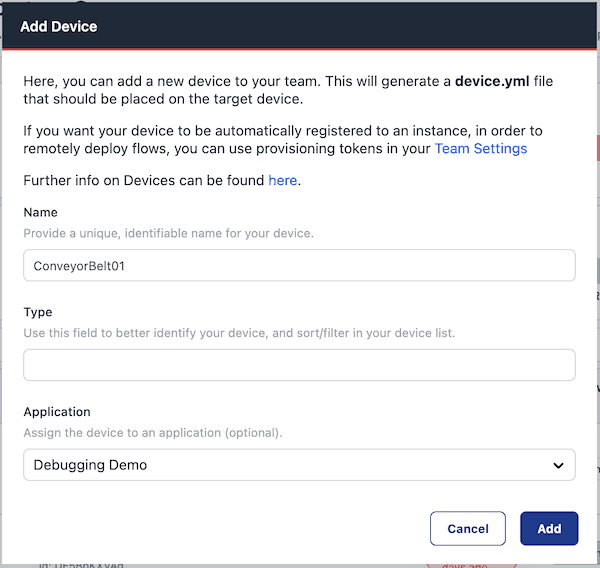
Task: Confirm with the Add button
Action: [549, 528]
